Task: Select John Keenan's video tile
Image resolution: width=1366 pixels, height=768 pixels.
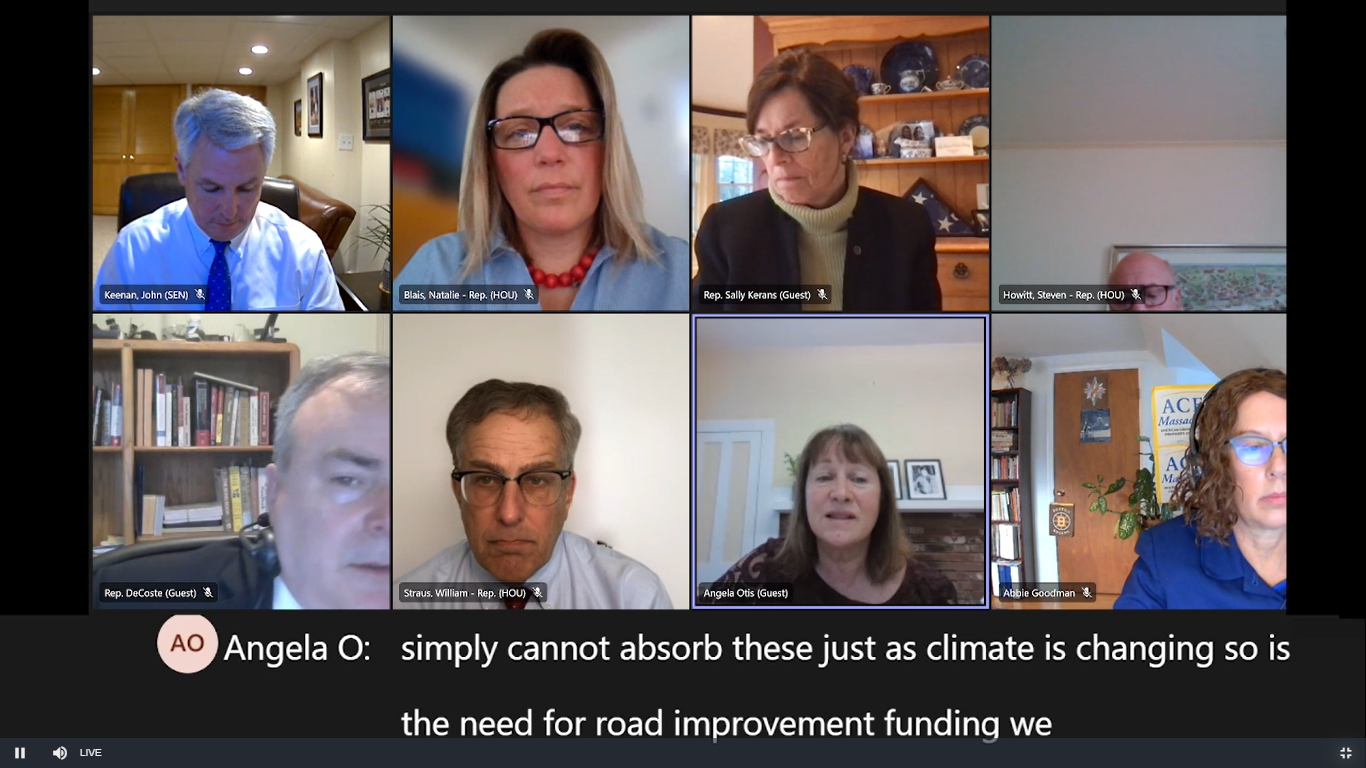Action: (241, 163)
